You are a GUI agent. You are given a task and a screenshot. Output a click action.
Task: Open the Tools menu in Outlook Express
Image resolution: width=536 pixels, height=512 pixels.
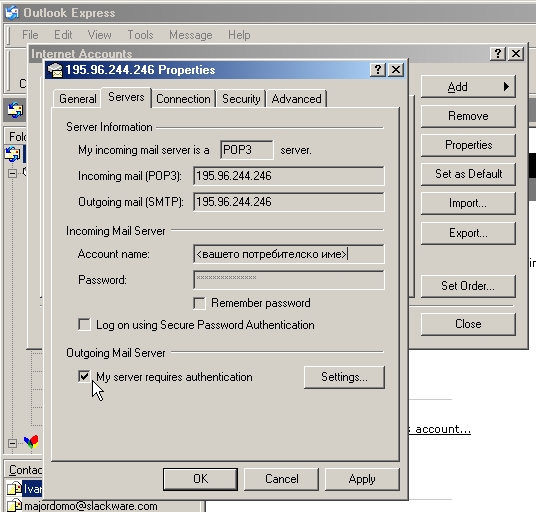coord(140,35)
